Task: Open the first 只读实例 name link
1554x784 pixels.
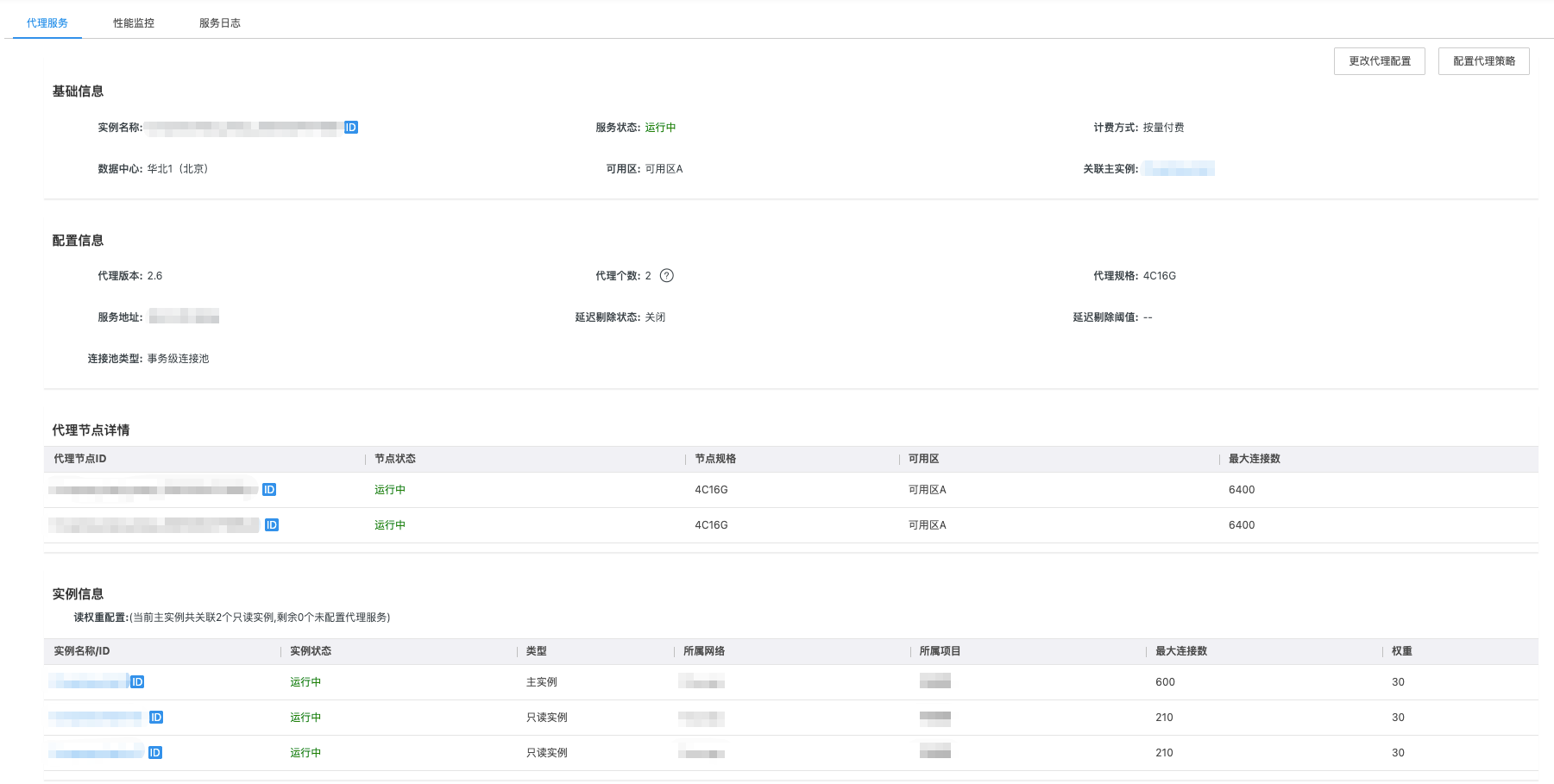Action: [x=96, y=718]
